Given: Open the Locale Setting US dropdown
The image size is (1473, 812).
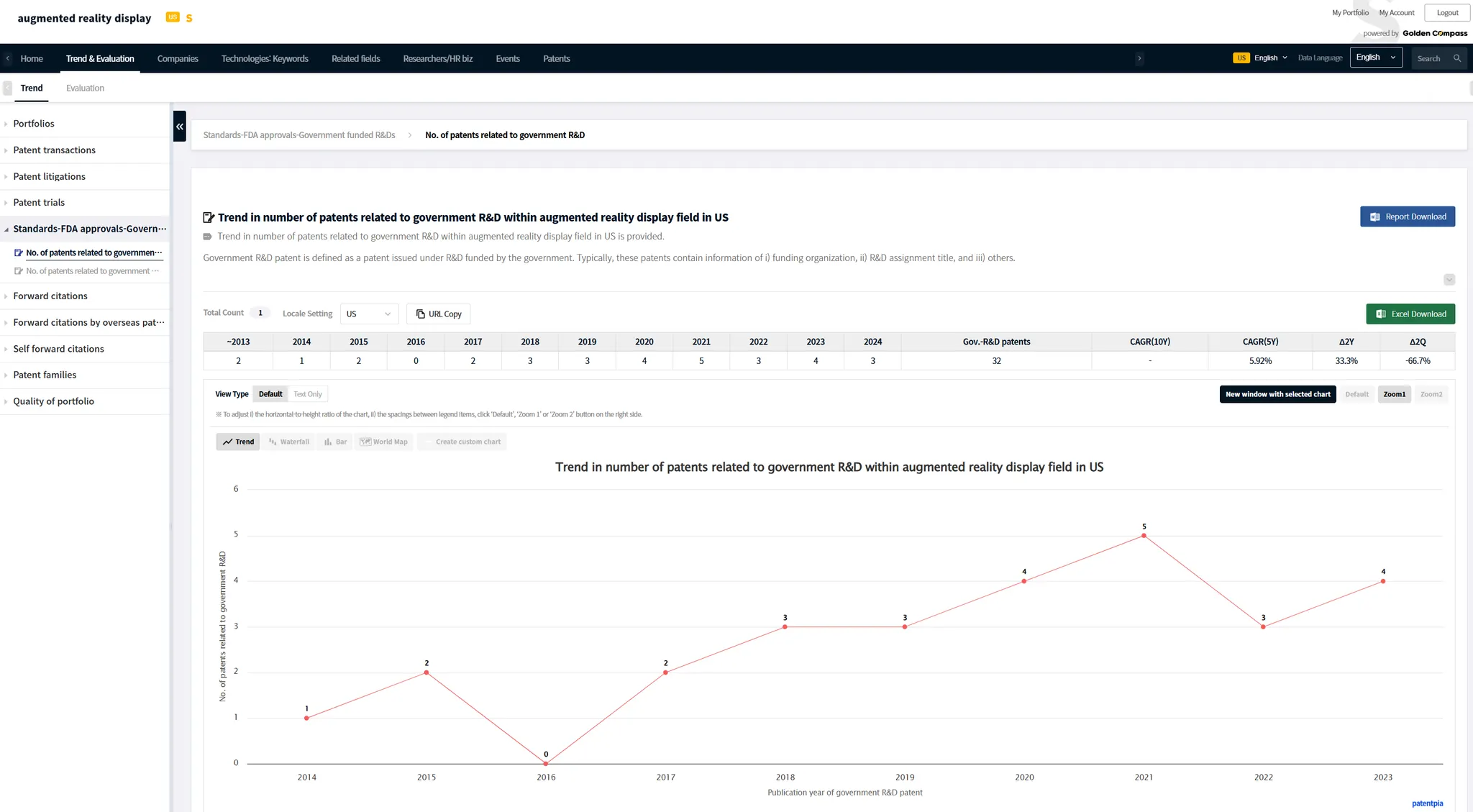Looking at the screenshot, I should pyautogui.click(x=368, y=314).
